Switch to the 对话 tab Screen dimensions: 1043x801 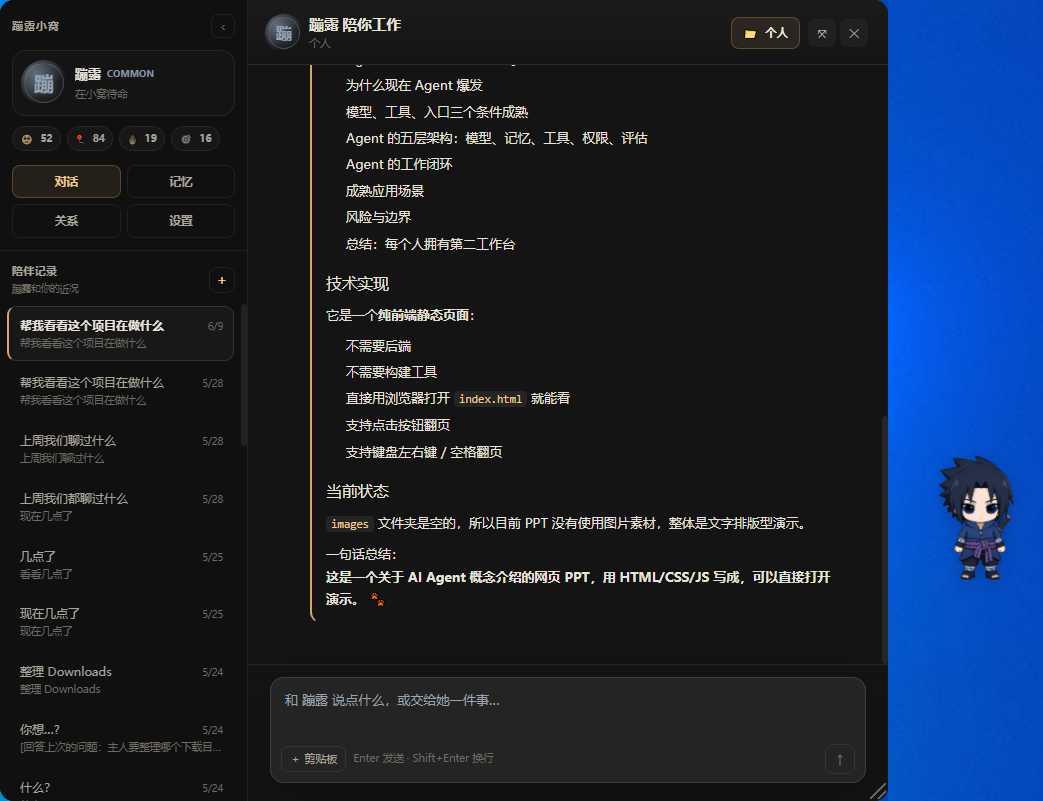[67, 182]
